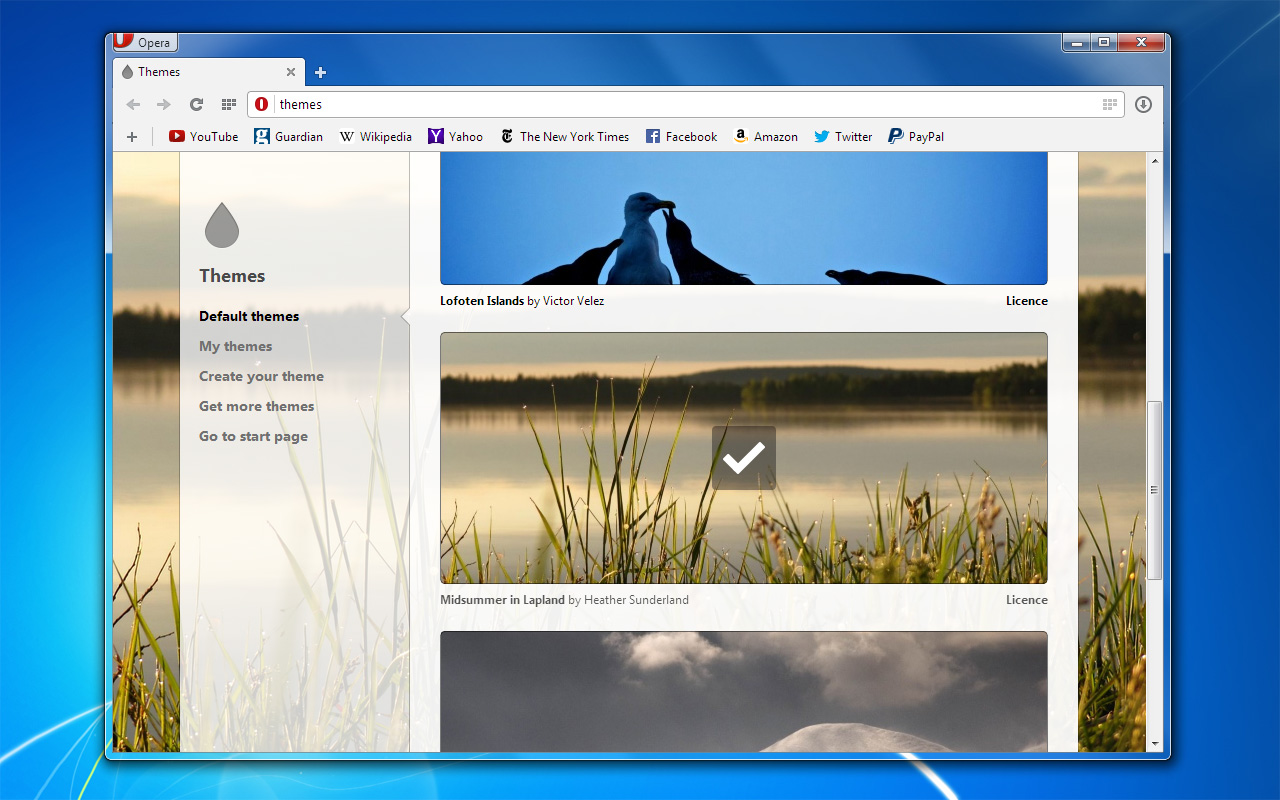1280x800 pixels.
Task: Click the address bar containing themes
Action: 680,104
